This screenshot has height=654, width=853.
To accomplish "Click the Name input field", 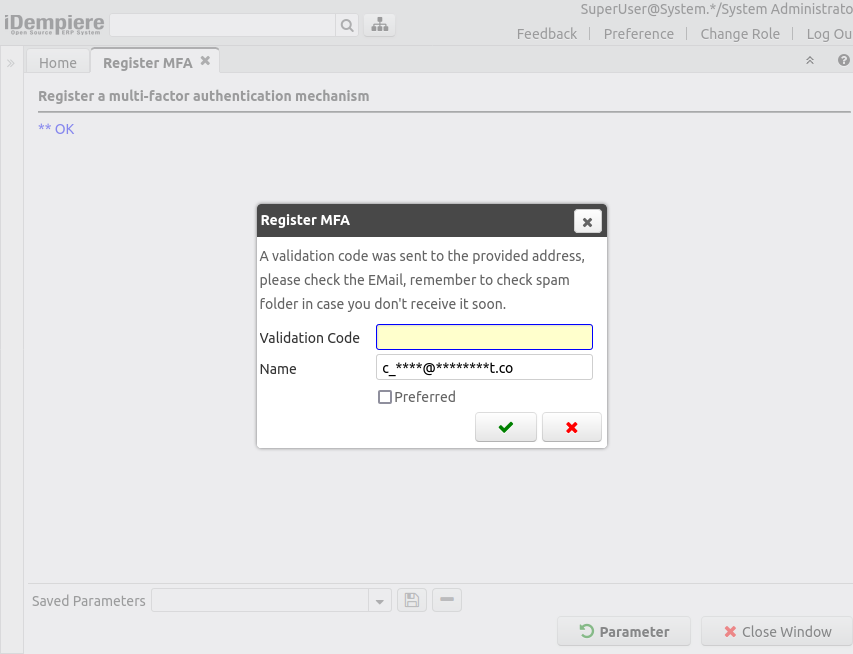I will (484, 368).
